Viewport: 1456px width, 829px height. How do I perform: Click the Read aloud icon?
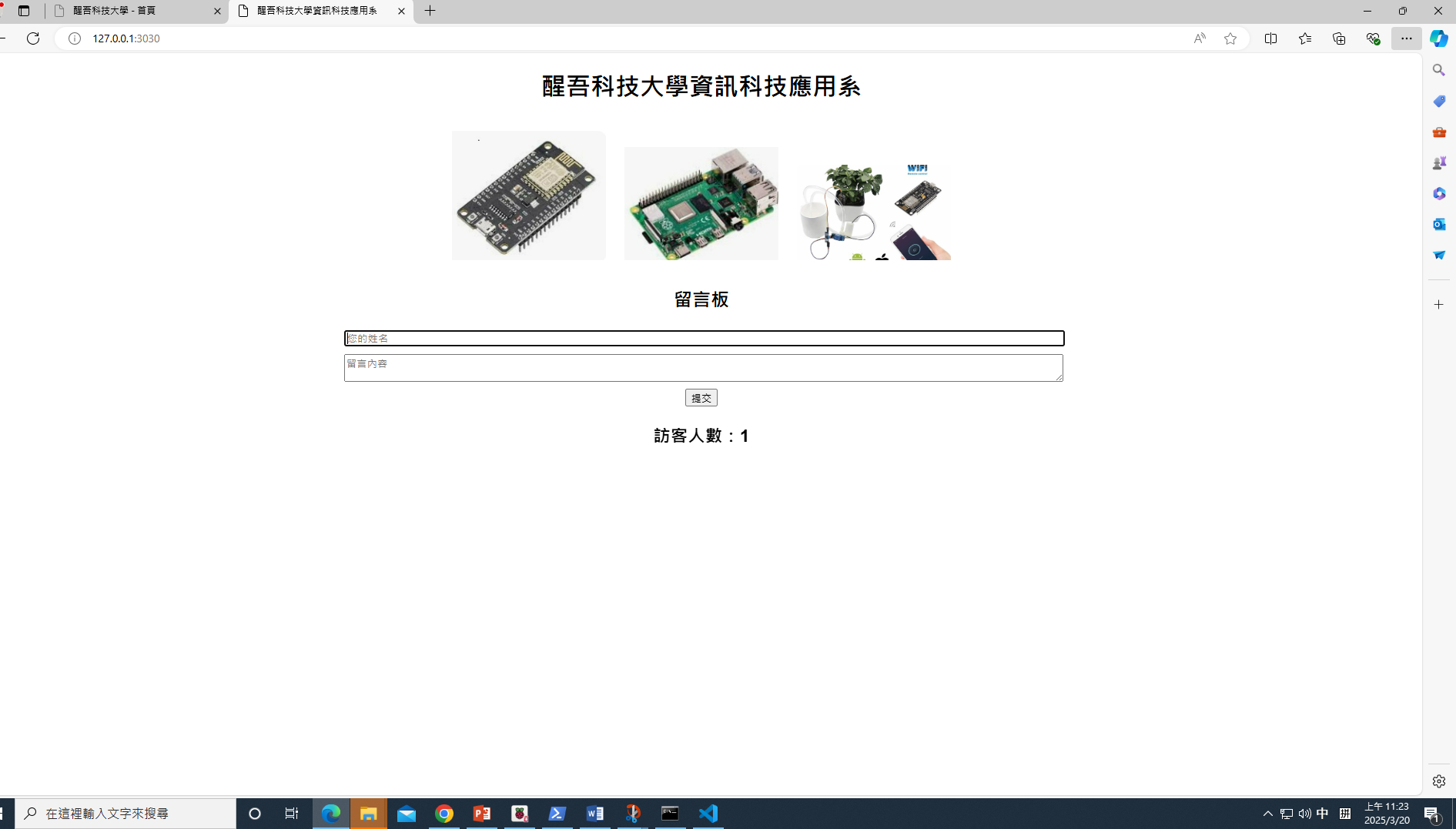(x=1200, y=38)
